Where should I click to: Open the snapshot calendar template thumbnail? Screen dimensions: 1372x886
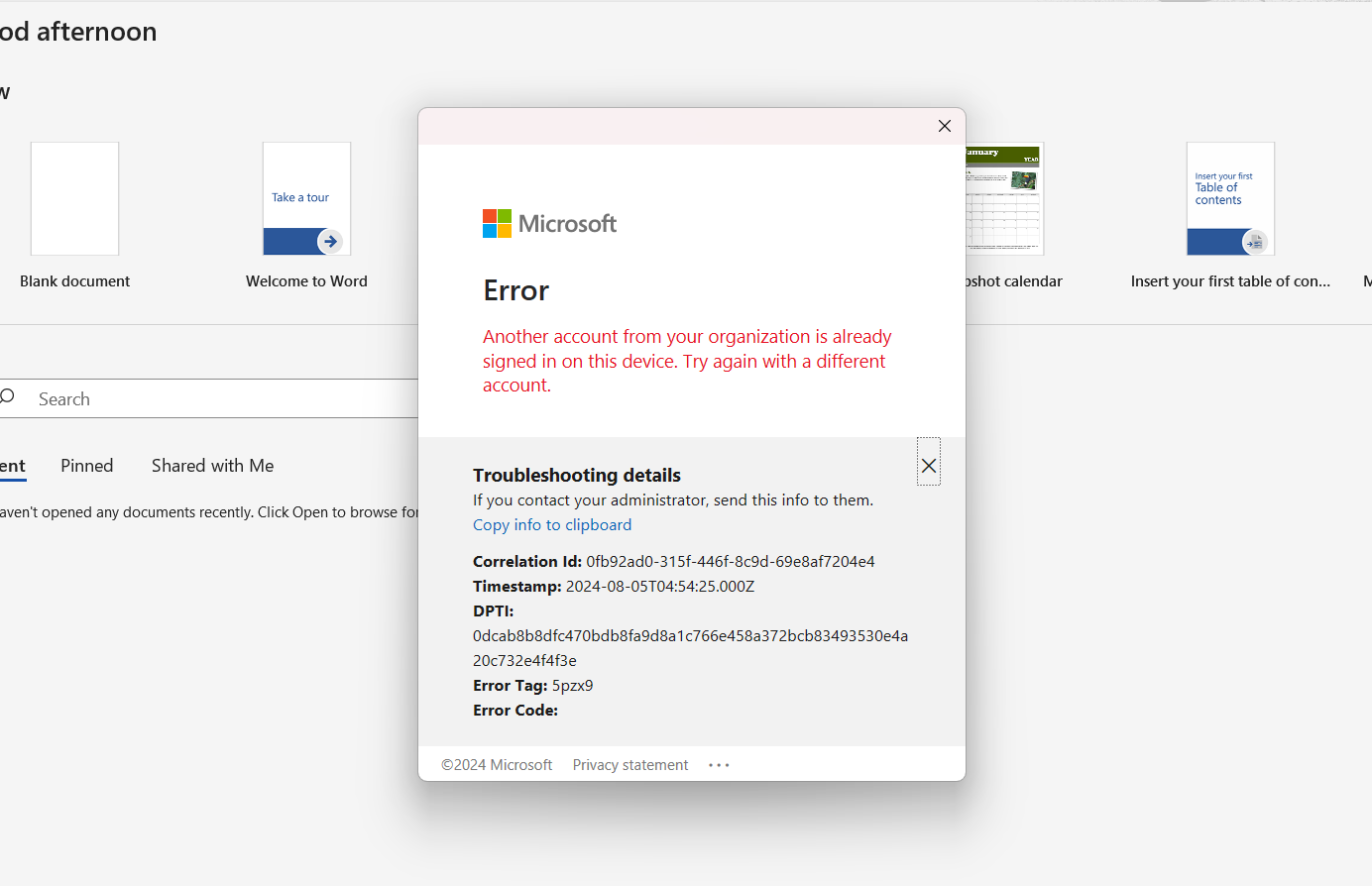(x=1004, y=199)
